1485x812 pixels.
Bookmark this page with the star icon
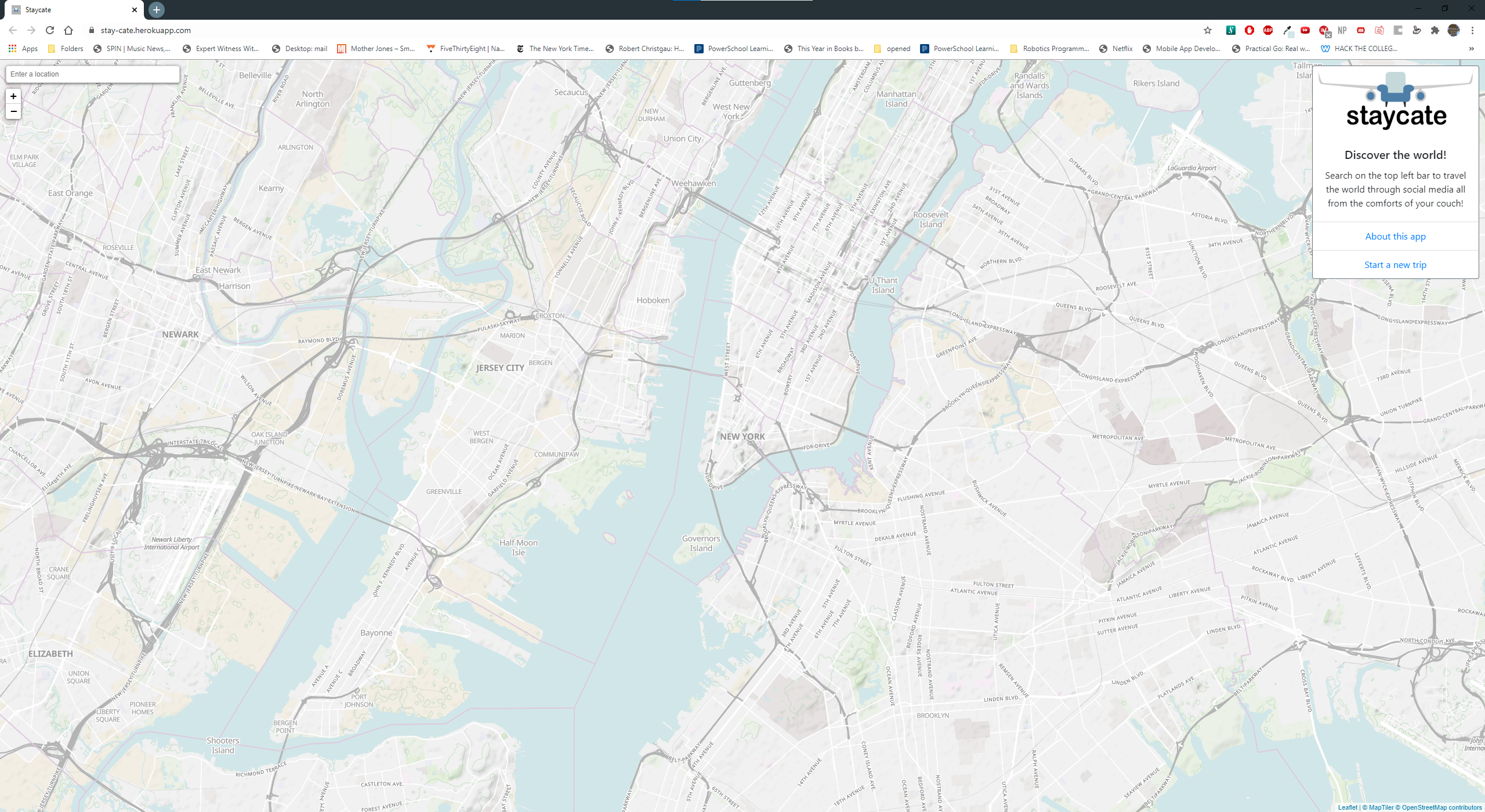click(x=1208, y=30)
